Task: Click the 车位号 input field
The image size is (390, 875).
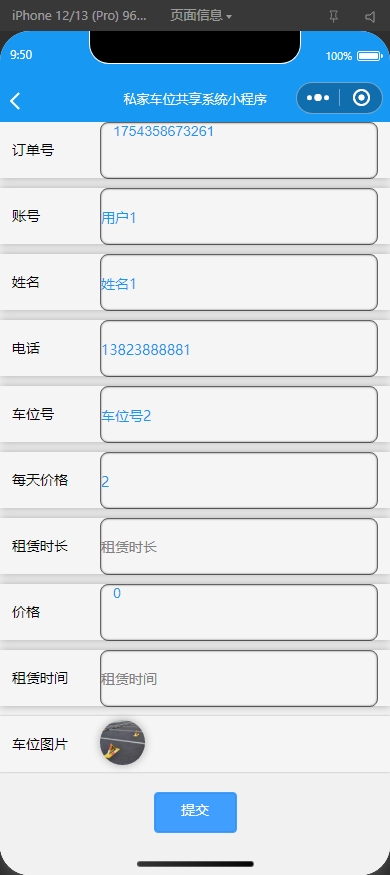Action: (x=239, y=414)
